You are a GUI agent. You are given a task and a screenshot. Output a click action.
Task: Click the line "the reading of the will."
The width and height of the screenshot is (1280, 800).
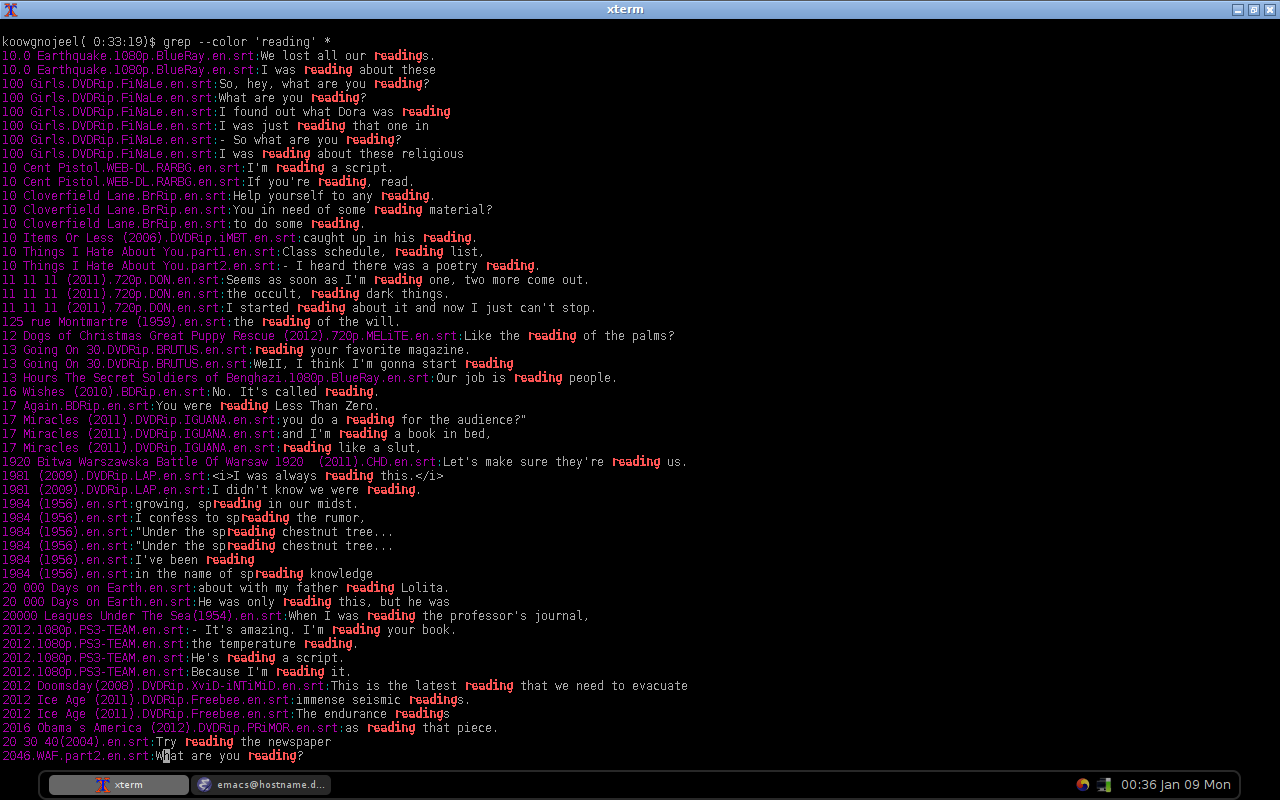[x=316, y=322]
